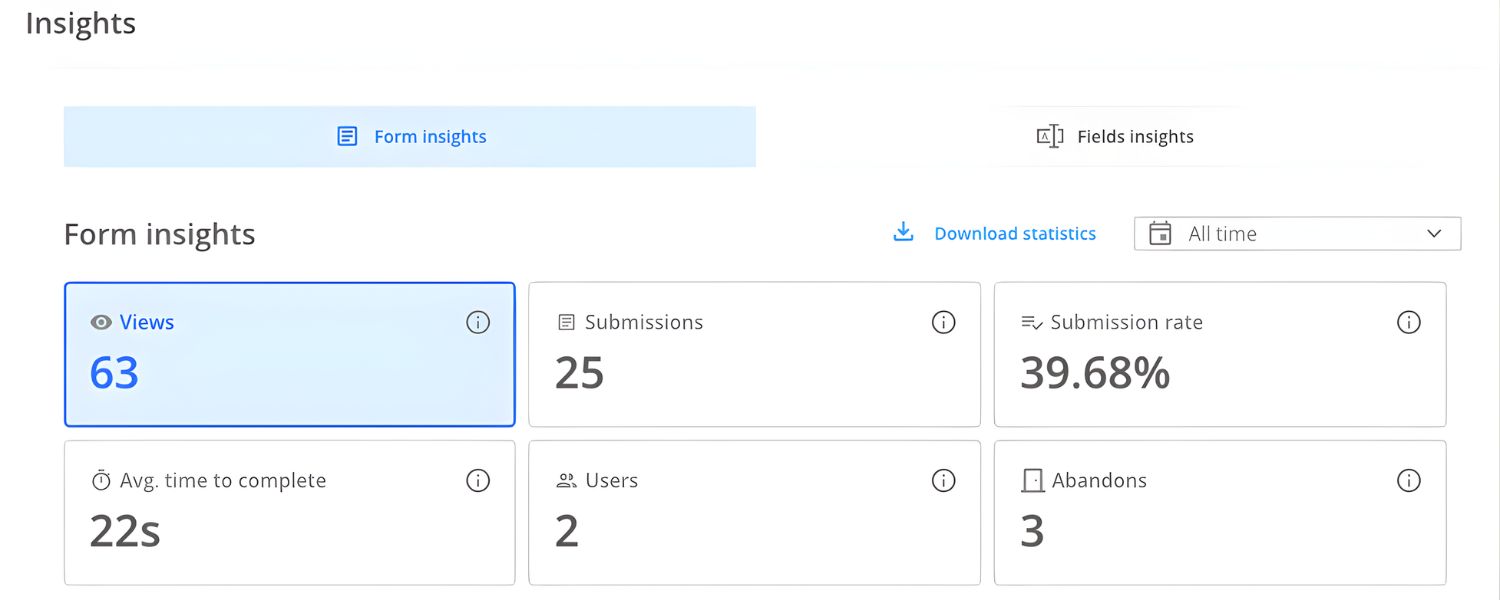Click the chevron on the time range selector
The image size is (1500, 600).
tap(1437, 233)
